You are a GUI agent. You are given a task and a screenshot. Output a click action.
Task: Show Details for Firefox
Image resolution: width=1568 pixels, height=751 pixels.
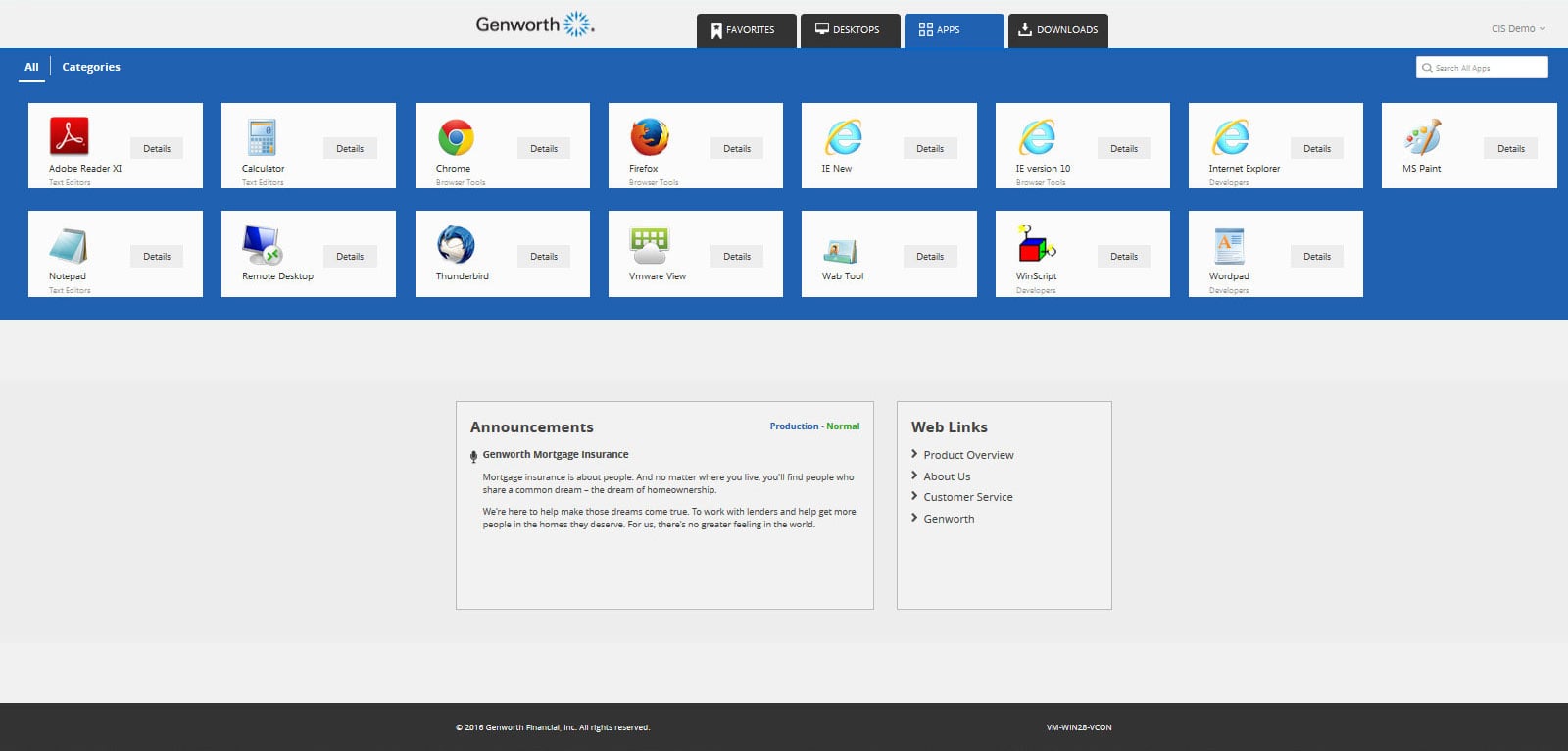pos(737,149)
